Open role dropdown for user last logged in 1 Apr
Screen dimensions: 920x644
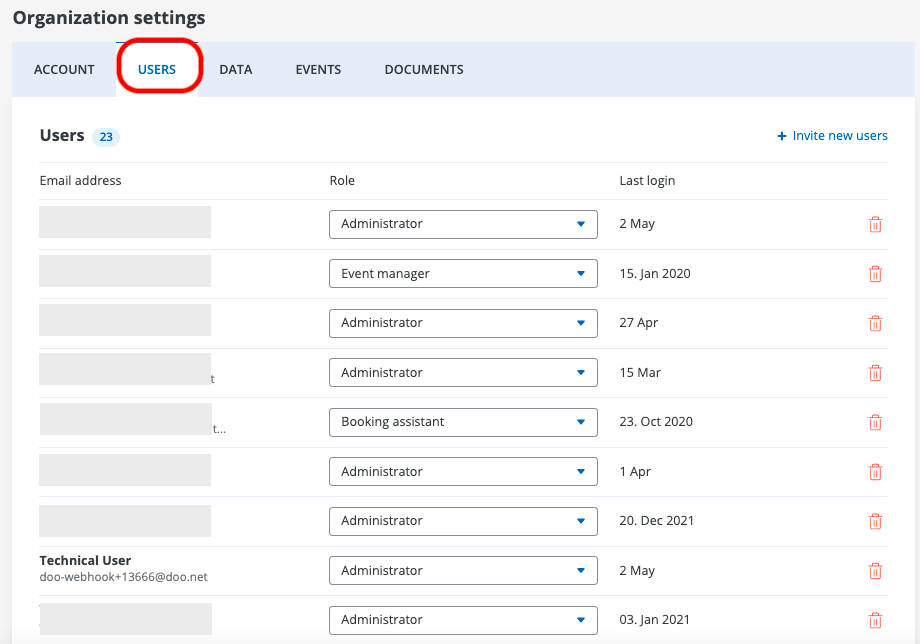tap(463, 472)
